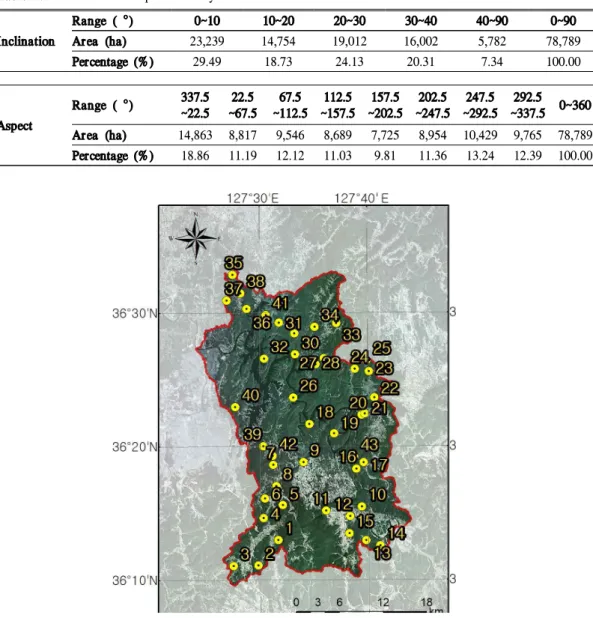The image size is (593, 618).
Task: Click the aspect percentage "18.86"
Action: (195, 156)
